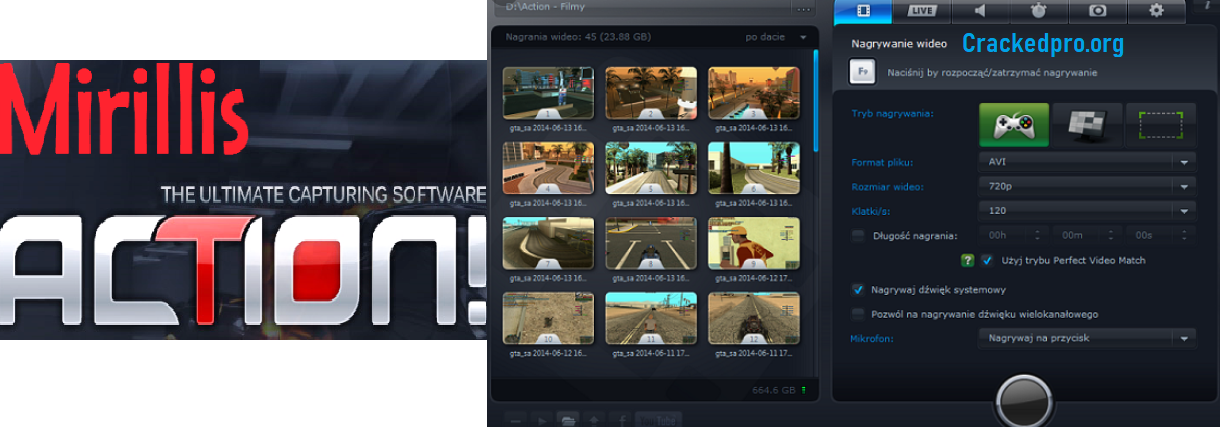Open the Video recording tab with film icon

(x=863, y=11)
